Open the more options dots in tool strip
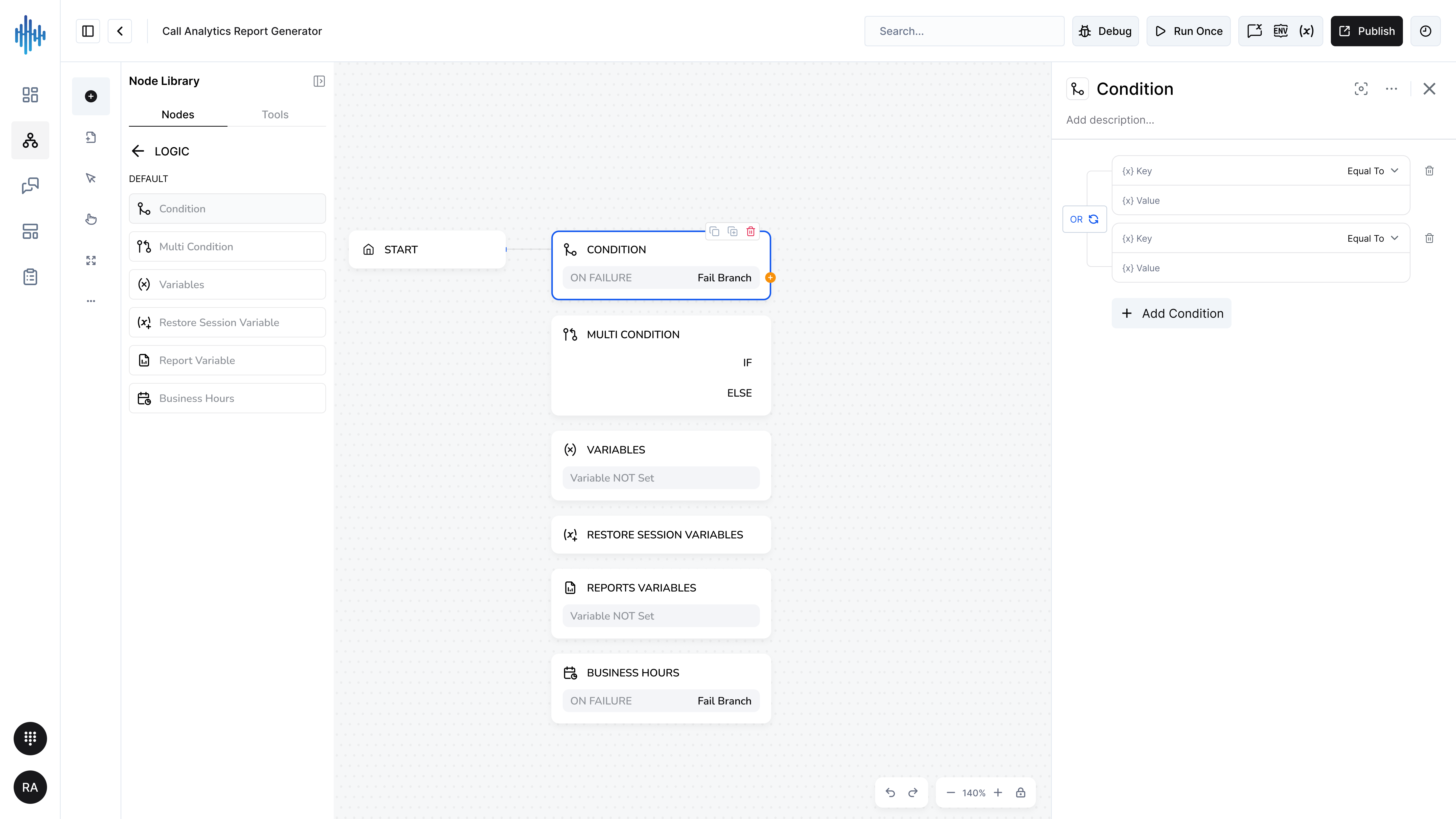This screenshot has height=819, width=1456. [91, 301]
